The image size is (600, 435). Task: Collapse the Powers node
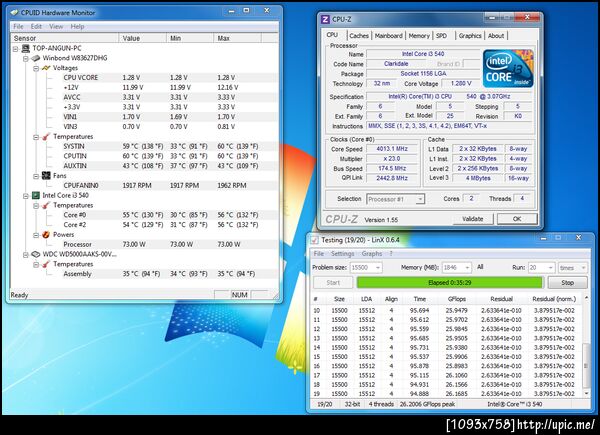[x=36, y=235]
